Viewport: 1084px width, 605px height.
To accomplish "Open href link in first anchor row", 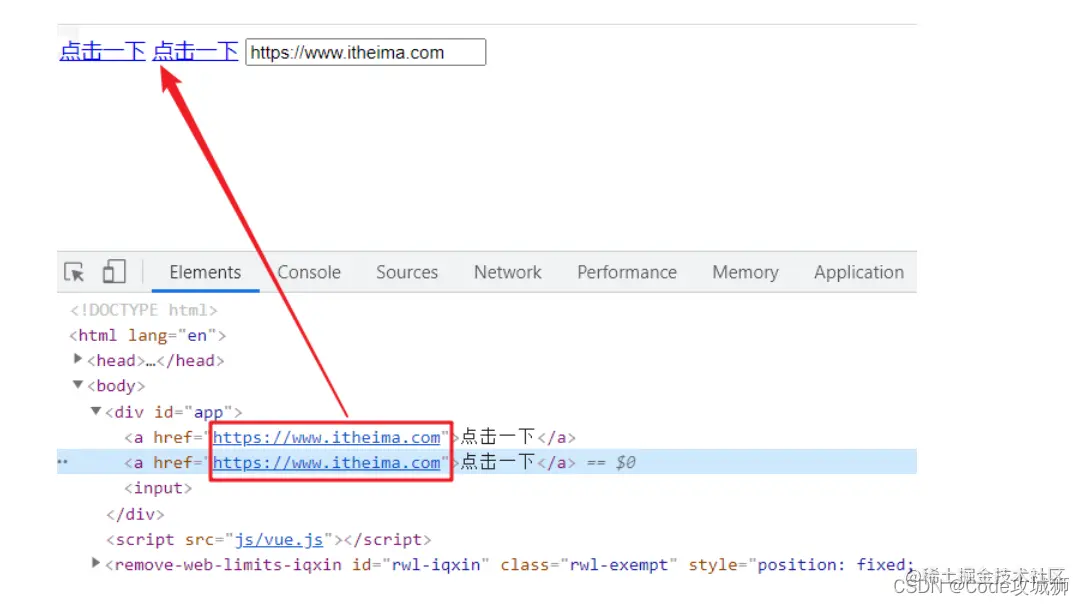I will (326, 438).
